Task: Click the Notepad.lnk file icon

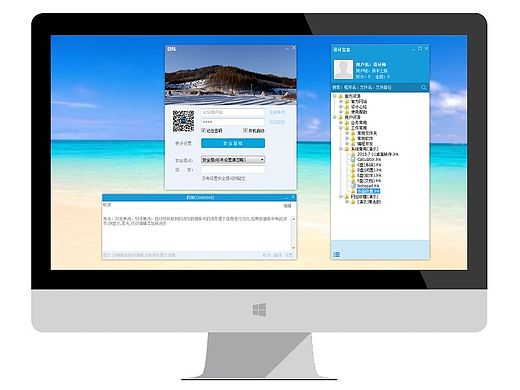Action: point(353,186)
